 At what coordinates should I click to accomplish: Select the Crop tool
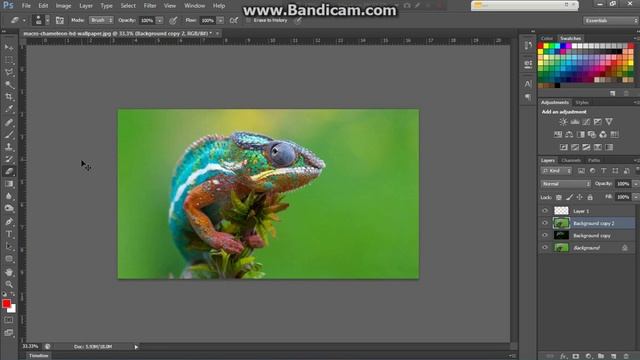[x=9, y=97]
